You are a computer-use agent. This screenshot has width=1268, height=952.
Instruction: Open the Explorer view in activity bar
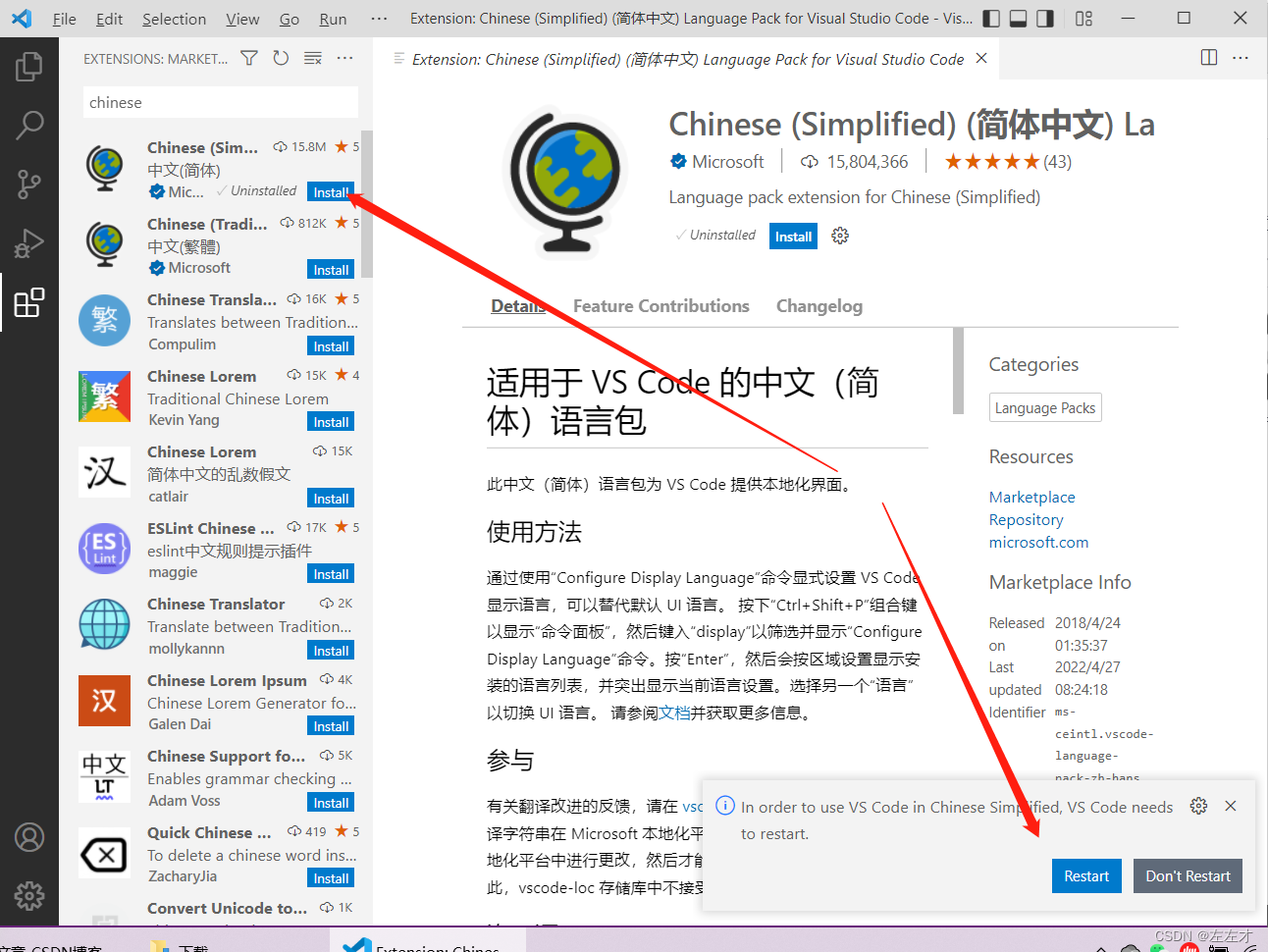[29, 67]
